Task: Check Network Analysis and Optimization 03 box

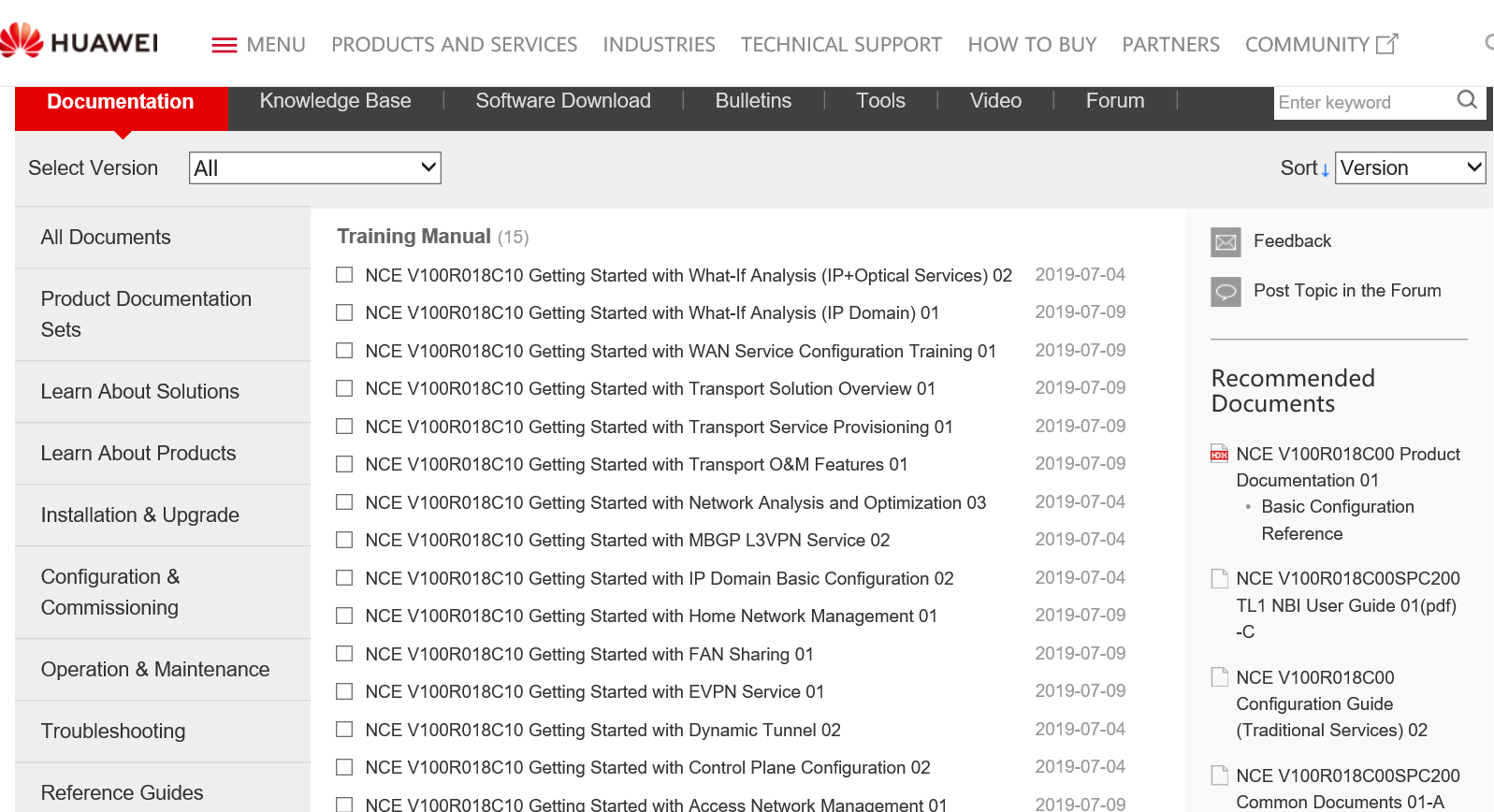Action: pyautogui.click(x=344, y=502)
